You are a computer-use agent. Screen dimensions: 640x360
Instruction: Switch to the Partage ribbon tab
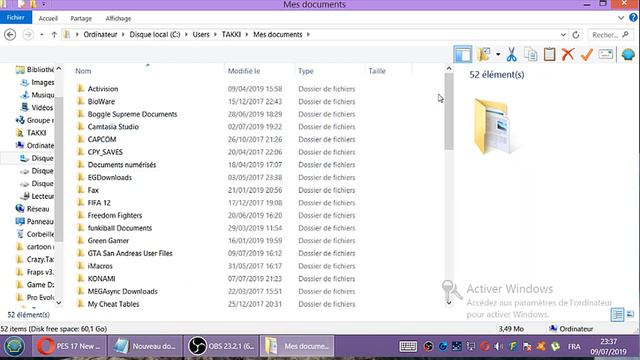pos(81,18)
